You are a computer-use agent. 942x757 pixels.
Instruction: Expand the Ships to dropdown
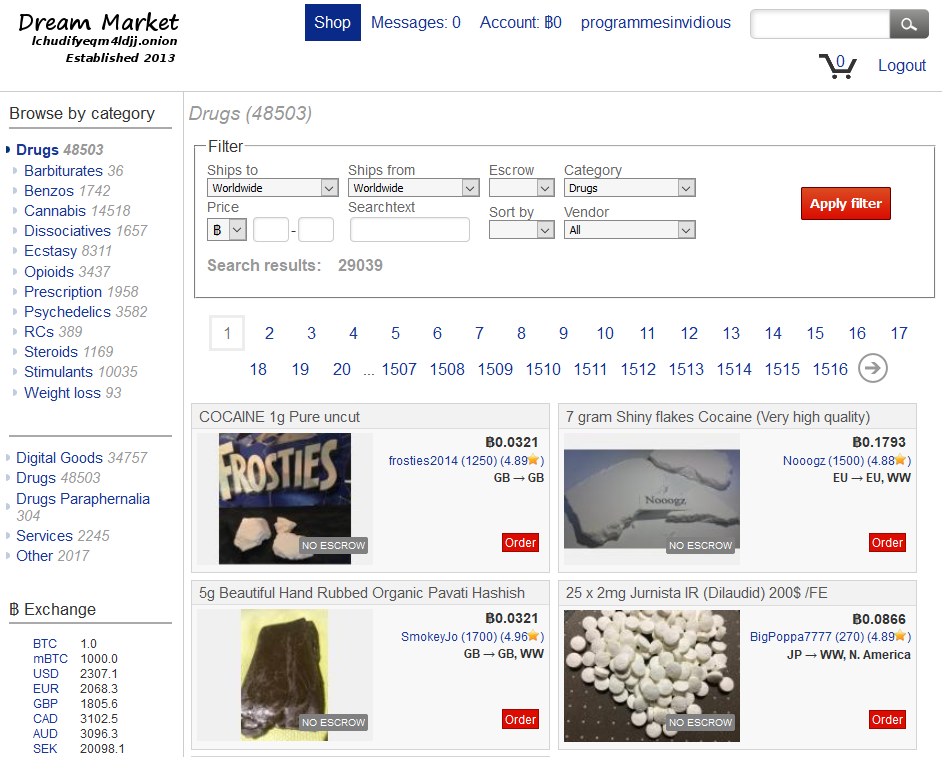[273, 188]
